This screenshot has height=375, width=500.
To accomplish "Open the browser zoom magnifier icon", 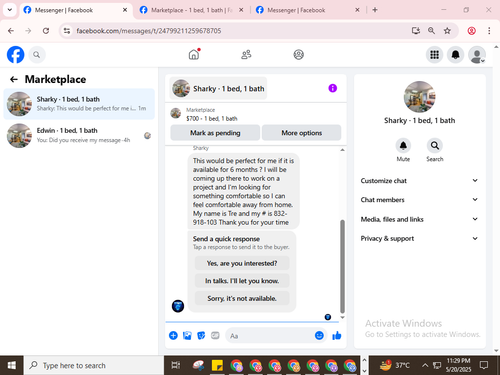I will tap(431, 31).
